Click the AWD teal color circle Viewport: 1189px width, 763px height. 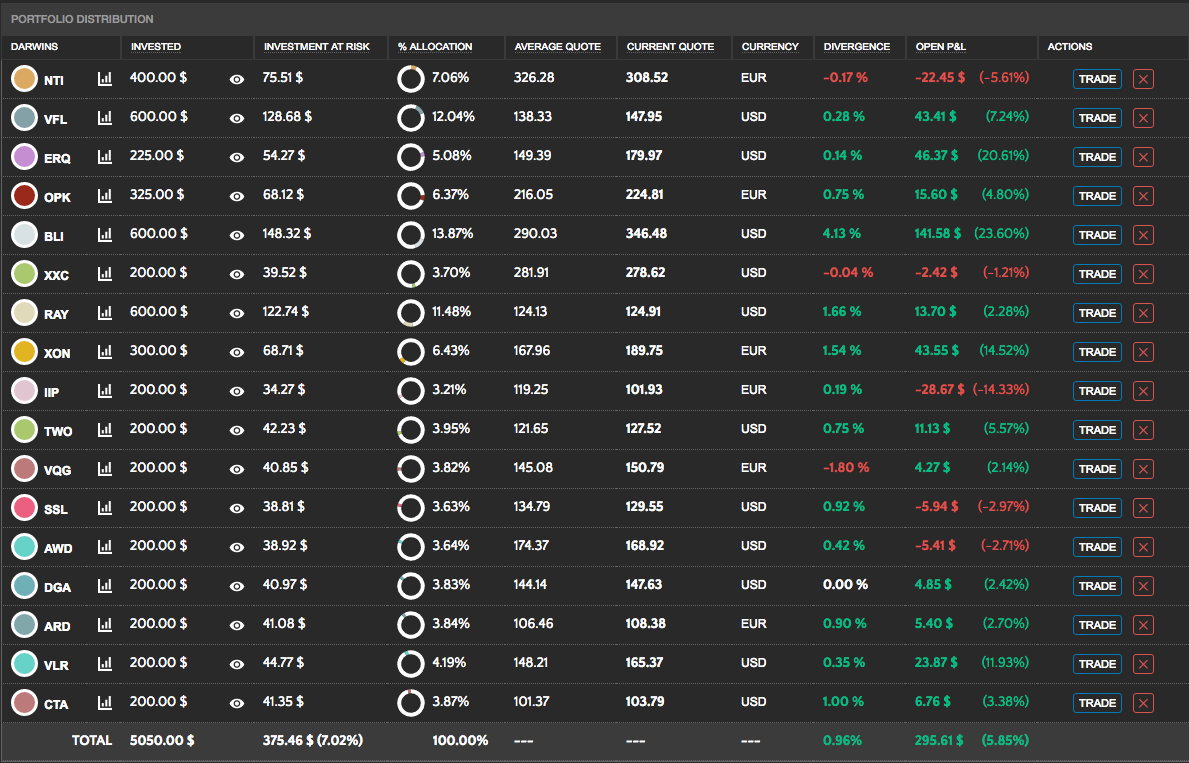[x=25, y=547]
